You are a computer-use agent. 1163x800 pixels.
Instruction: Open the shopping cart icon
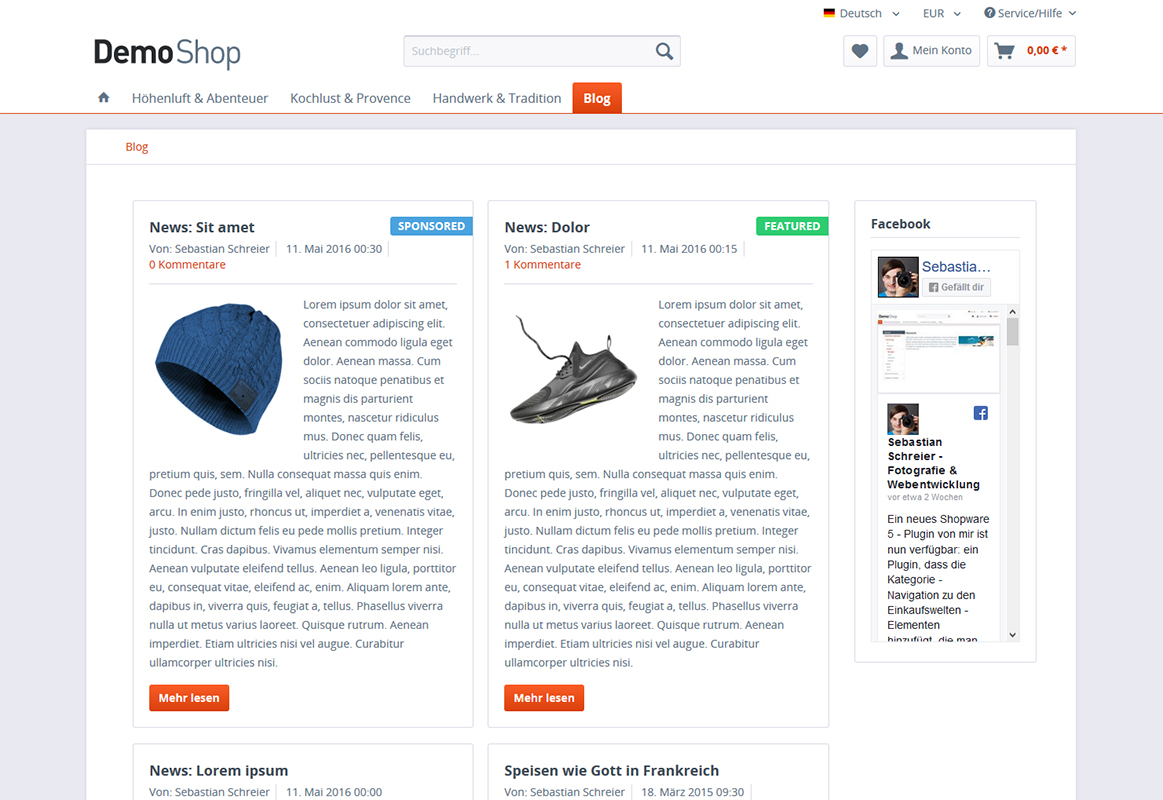pyautogui.click(x=1004, y=51)
